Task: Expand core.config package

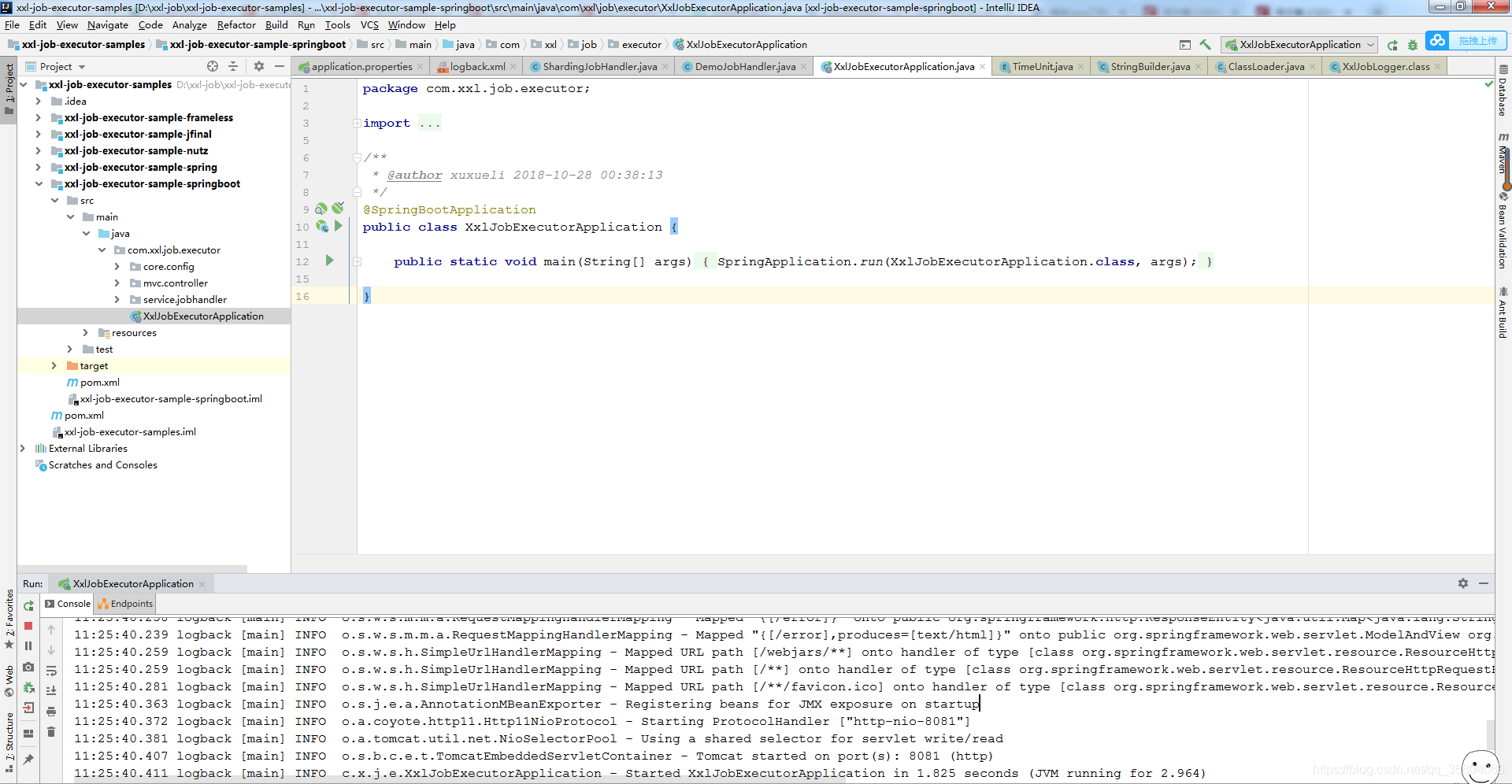Action: (117, 267)
